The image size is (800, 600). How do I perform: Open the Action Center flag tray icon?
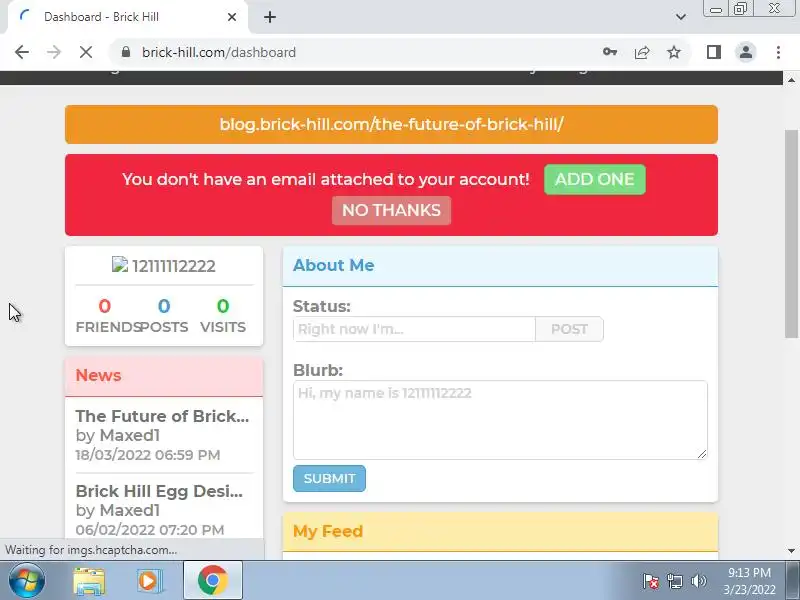click(x=651, y=581)
